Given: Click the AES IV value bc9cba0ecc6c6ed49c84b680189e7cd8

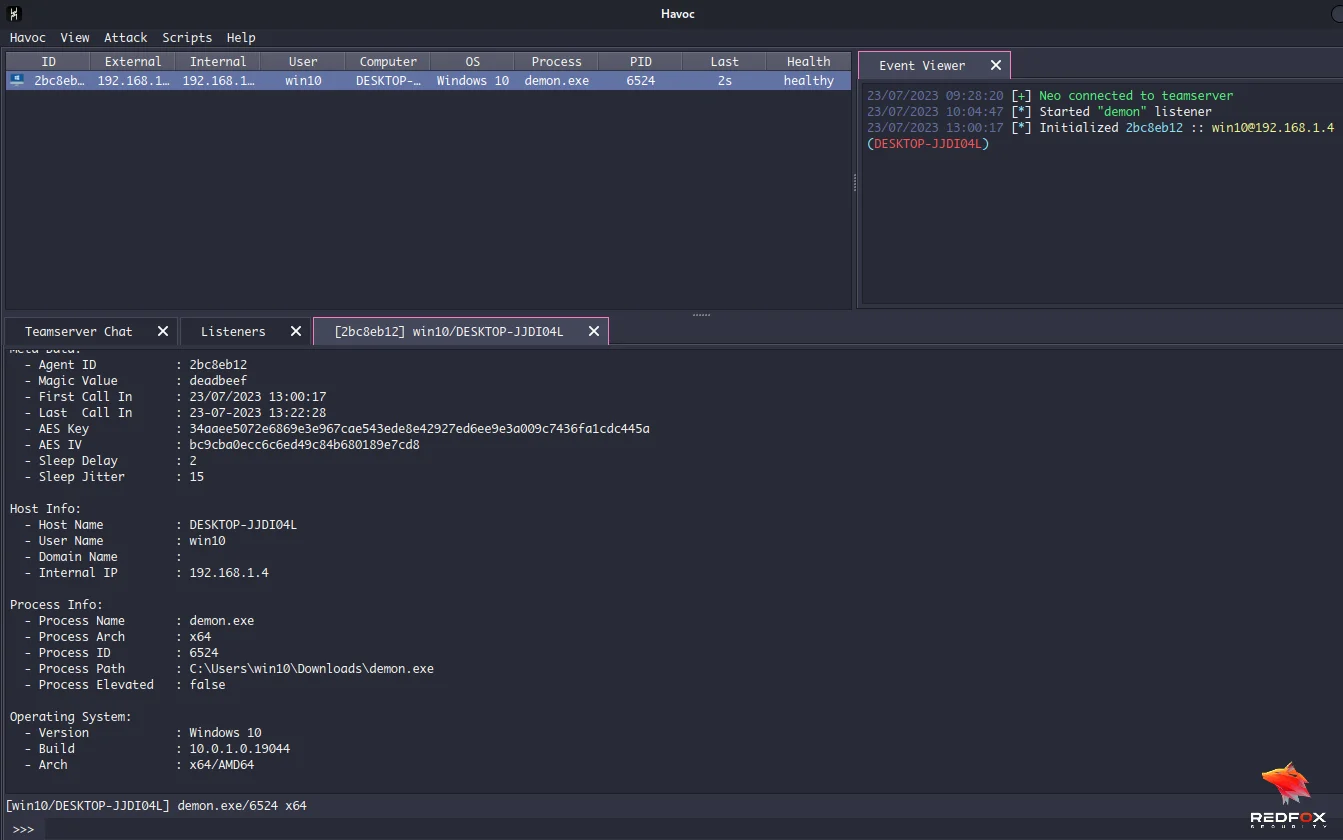Looking at the screenshot, I should click(x=304, y=445).
